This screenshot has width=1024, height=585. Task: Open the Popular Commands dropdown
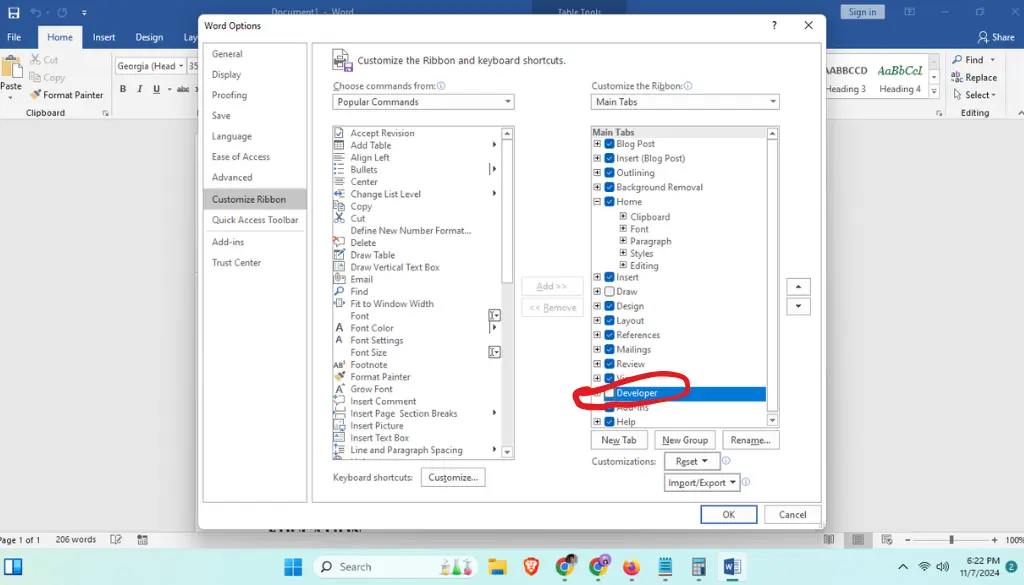423,102
